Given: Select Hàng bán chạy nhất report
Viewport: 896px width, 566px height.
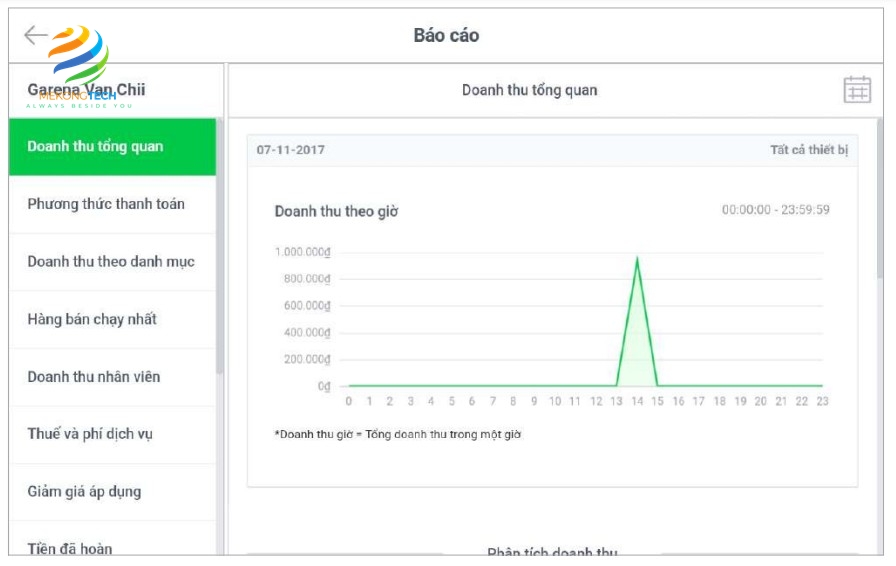Looking at the screenshot, I should point(92,320).
